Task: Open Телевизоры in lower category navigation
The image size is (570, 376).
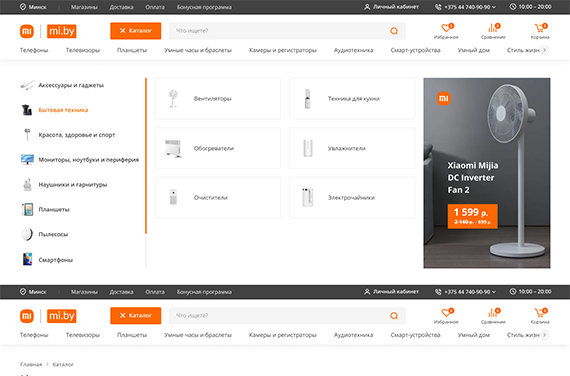Action: tap(83, 335)
